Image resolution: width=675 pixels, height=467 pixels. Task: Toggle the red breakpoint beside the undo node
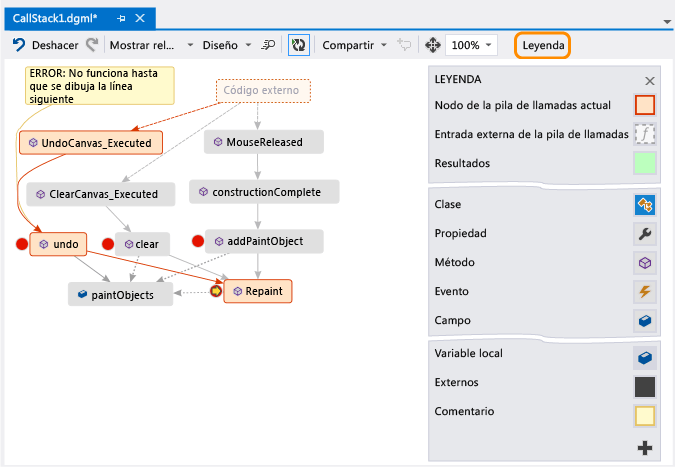pyautogui.click(x=22, y=243)
